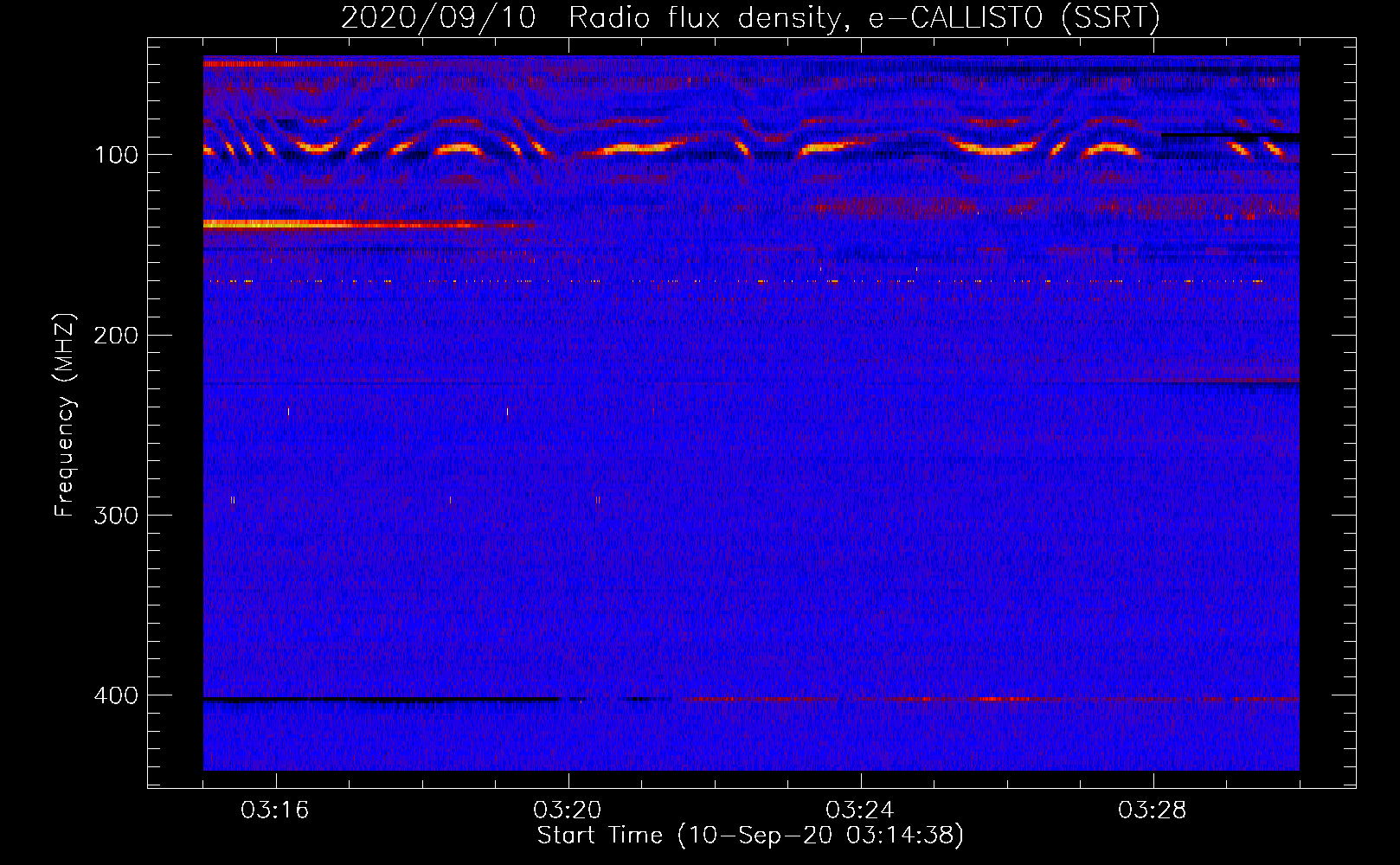Viewport: 1400px width, 865px height.
Task: Click the 'Start Time (10-Sep-20 03:14:38)' label
Action: click(750, 836)
